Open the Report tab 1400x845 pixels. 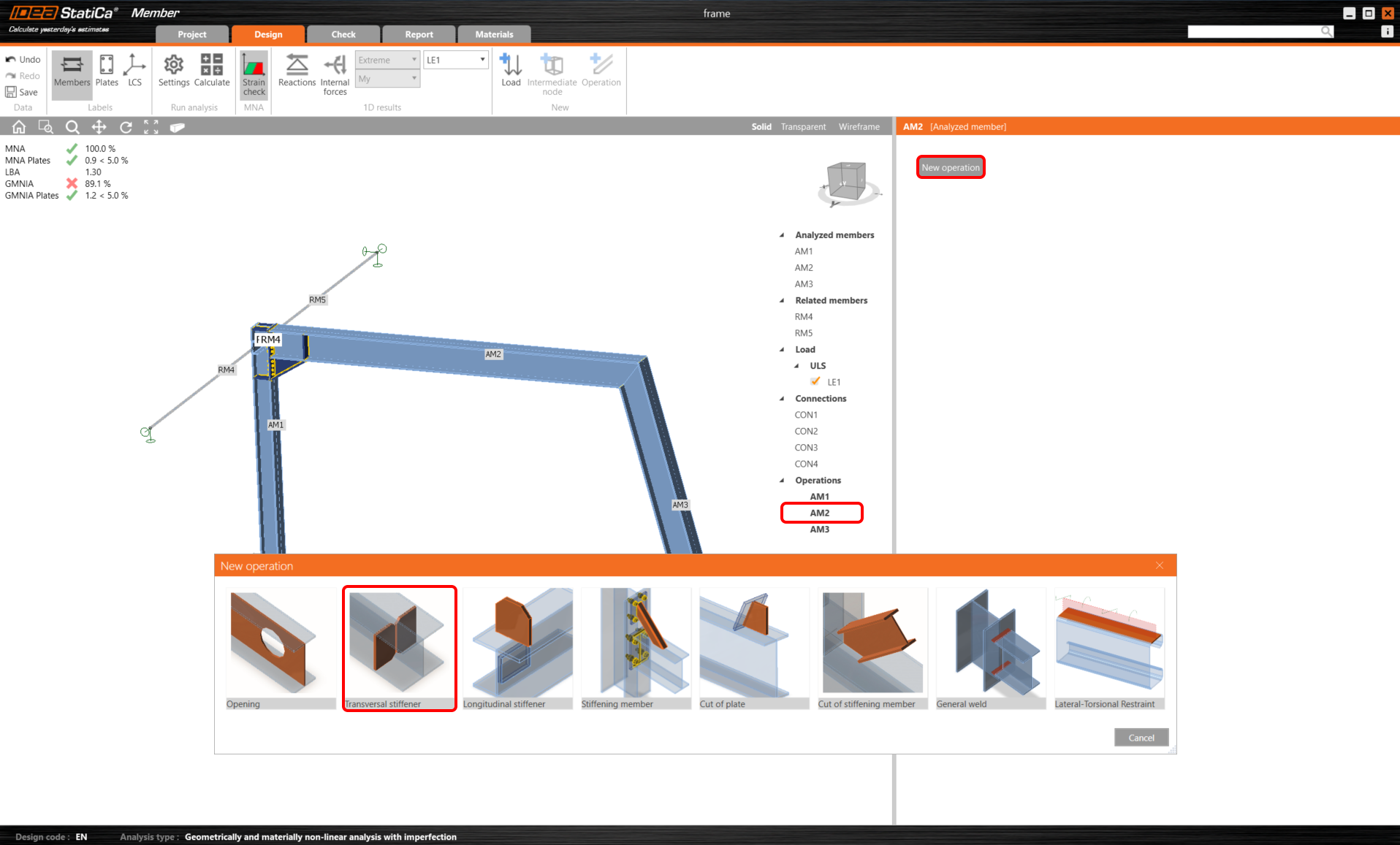coord(419,34)
